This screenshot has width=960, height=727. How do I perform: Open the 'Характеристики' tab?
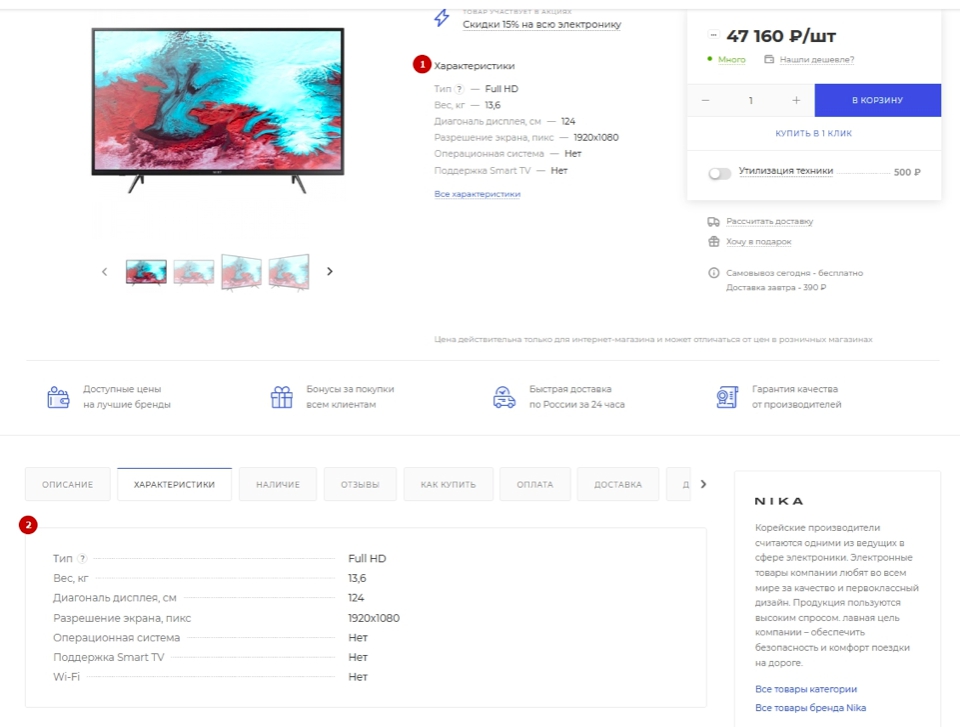click(174, 484)
